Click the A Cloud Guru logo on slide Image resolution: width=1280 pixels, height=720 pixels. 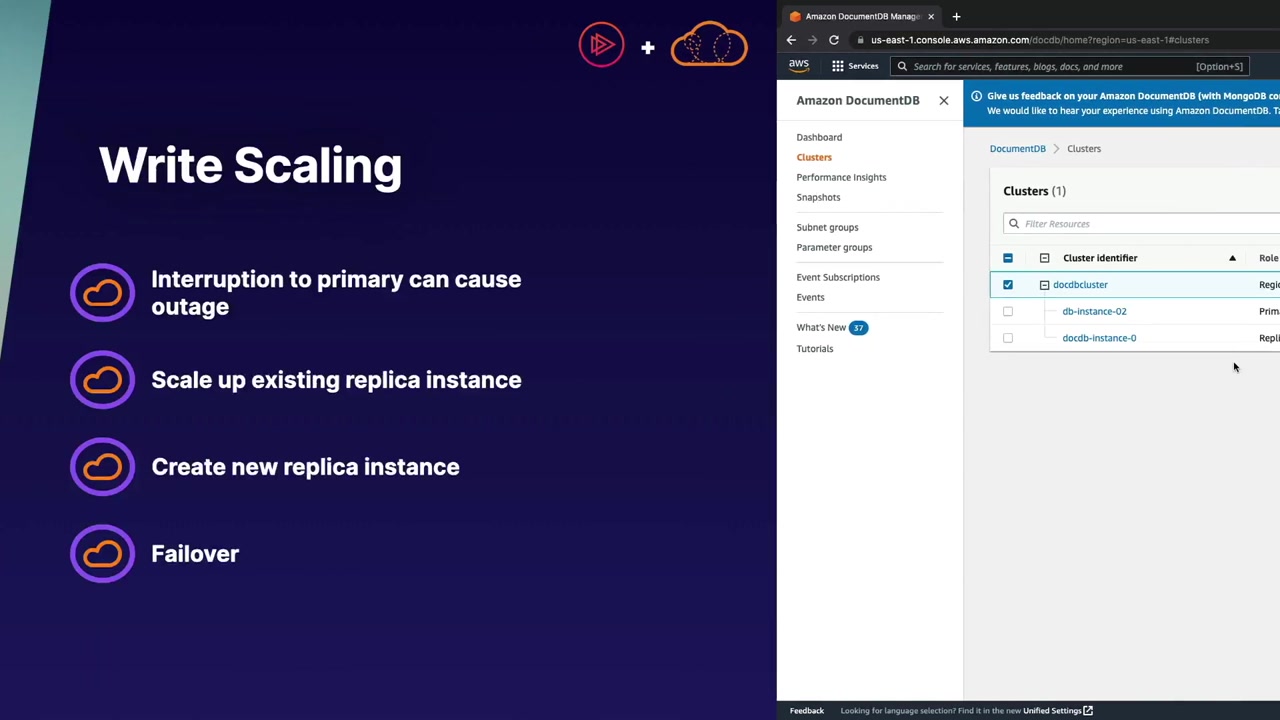pos(709,44)
